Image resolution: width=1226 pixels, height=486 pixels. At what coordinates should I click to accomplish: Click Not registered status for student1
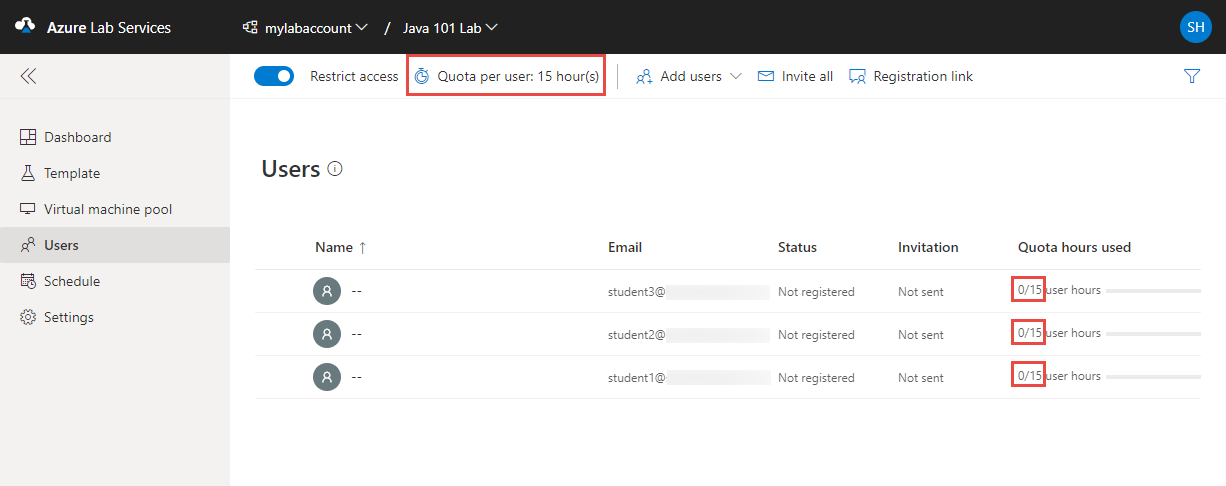click(816, 378)
